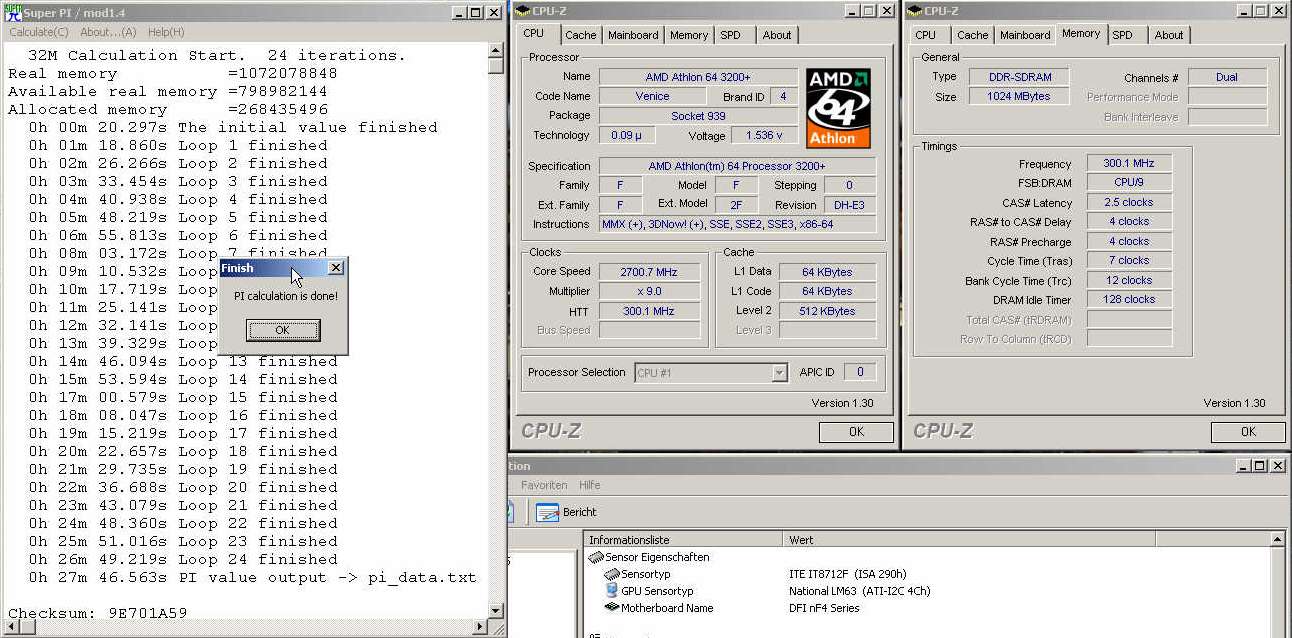The height and width of the screenshot is (638, 1292).
Task: Switch to Mainboard tab in left CPU-Z
Action: [633, 35]
